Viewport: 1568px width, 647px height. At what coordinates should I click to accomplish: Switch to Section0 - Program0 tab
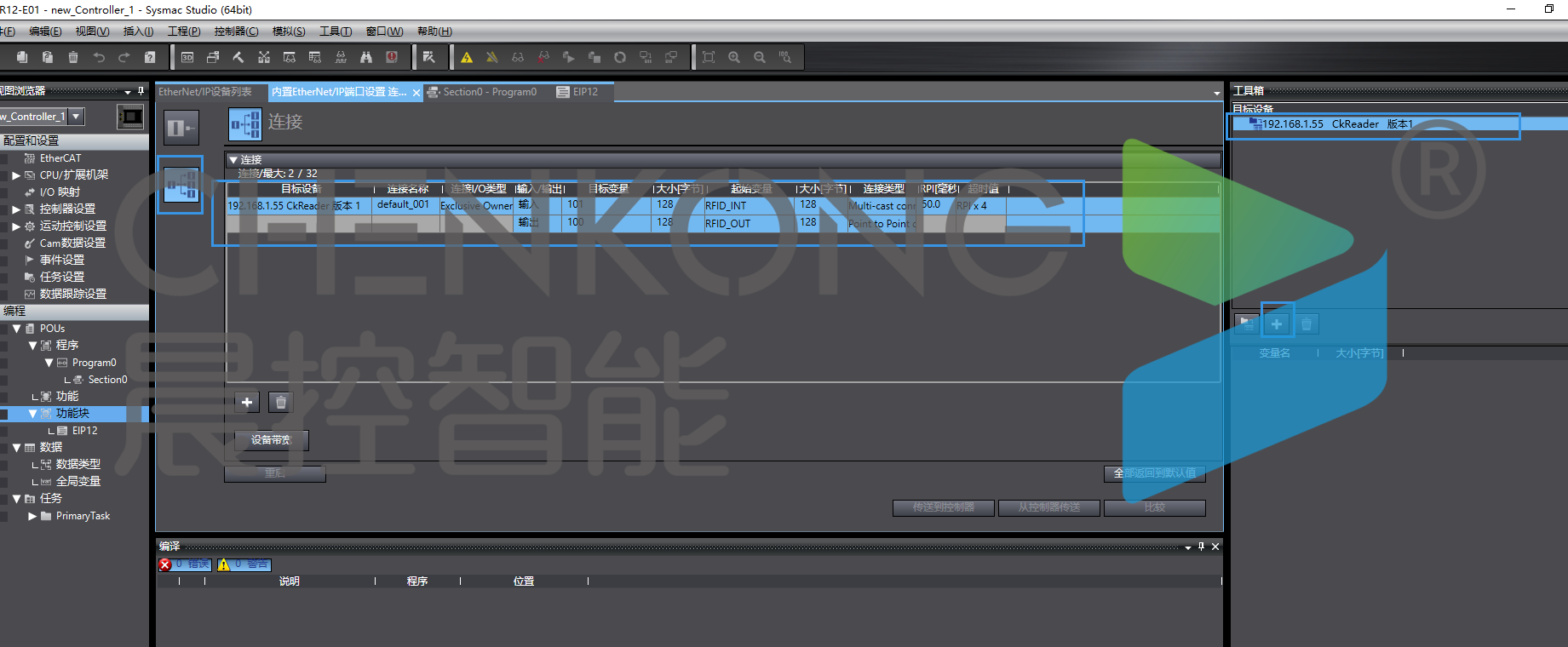point(490,92)
